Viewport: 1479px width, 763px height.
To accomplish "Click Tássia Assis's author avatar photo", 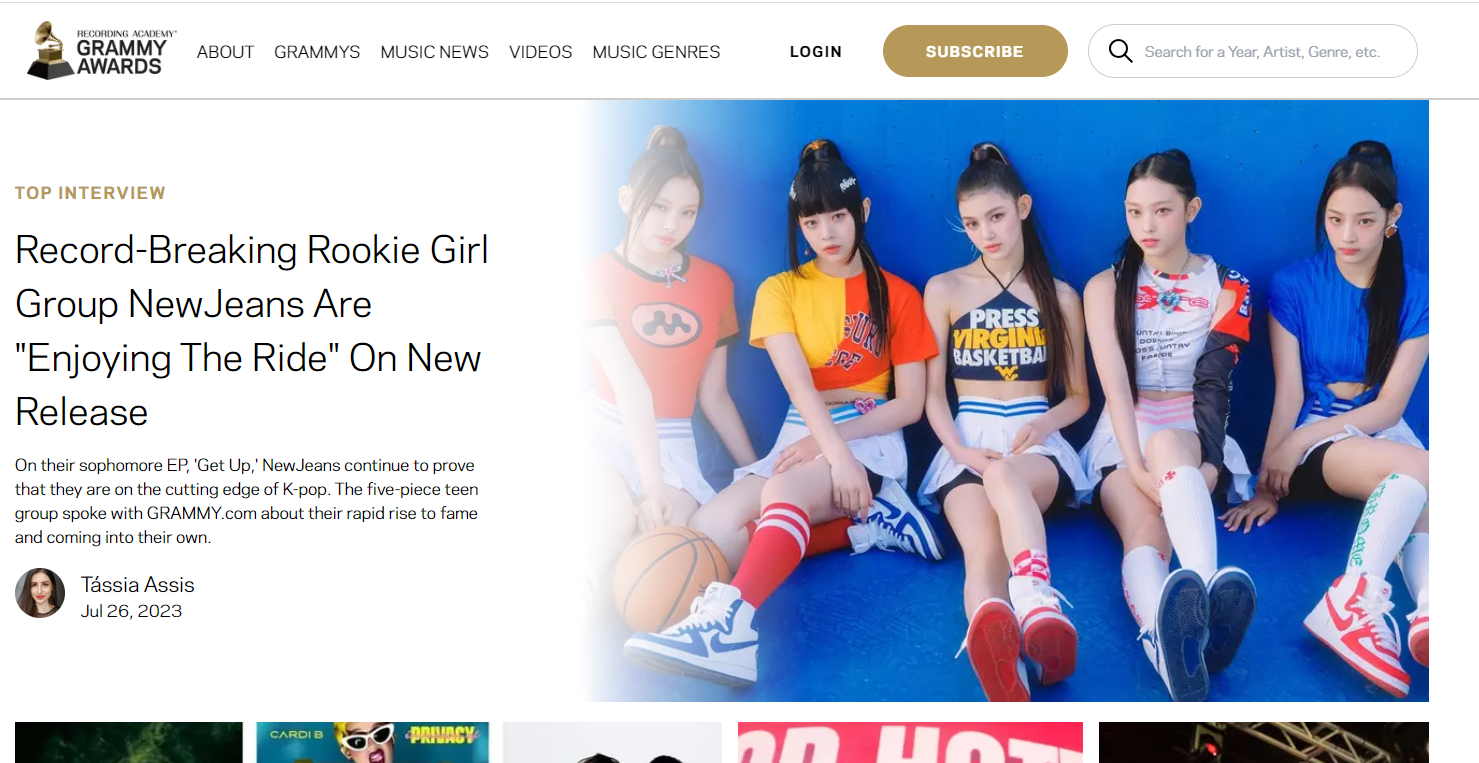I will (x=40, y=593).
